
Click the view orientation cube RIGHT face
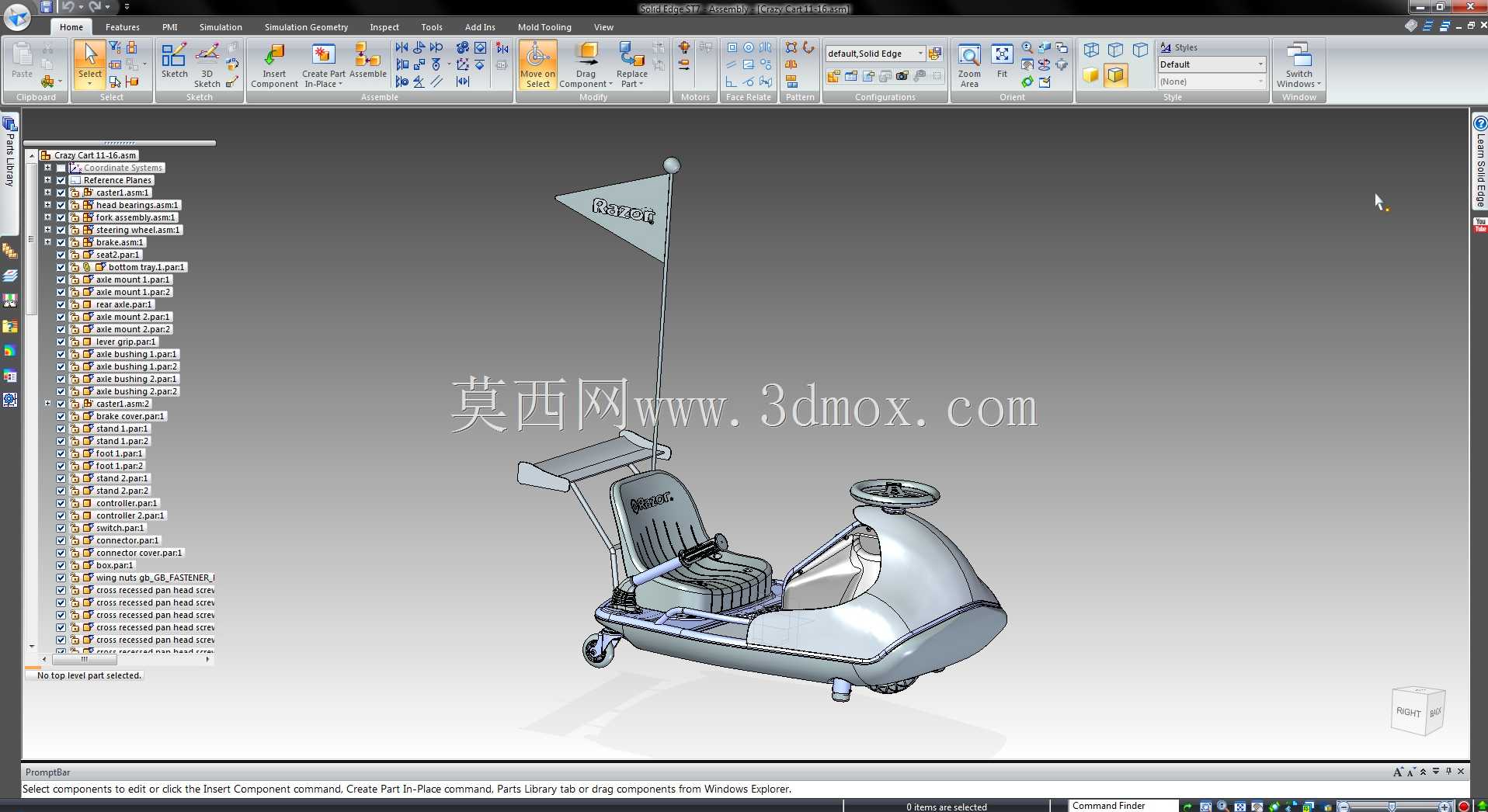pyautogui.click(x=1408, y=713)
